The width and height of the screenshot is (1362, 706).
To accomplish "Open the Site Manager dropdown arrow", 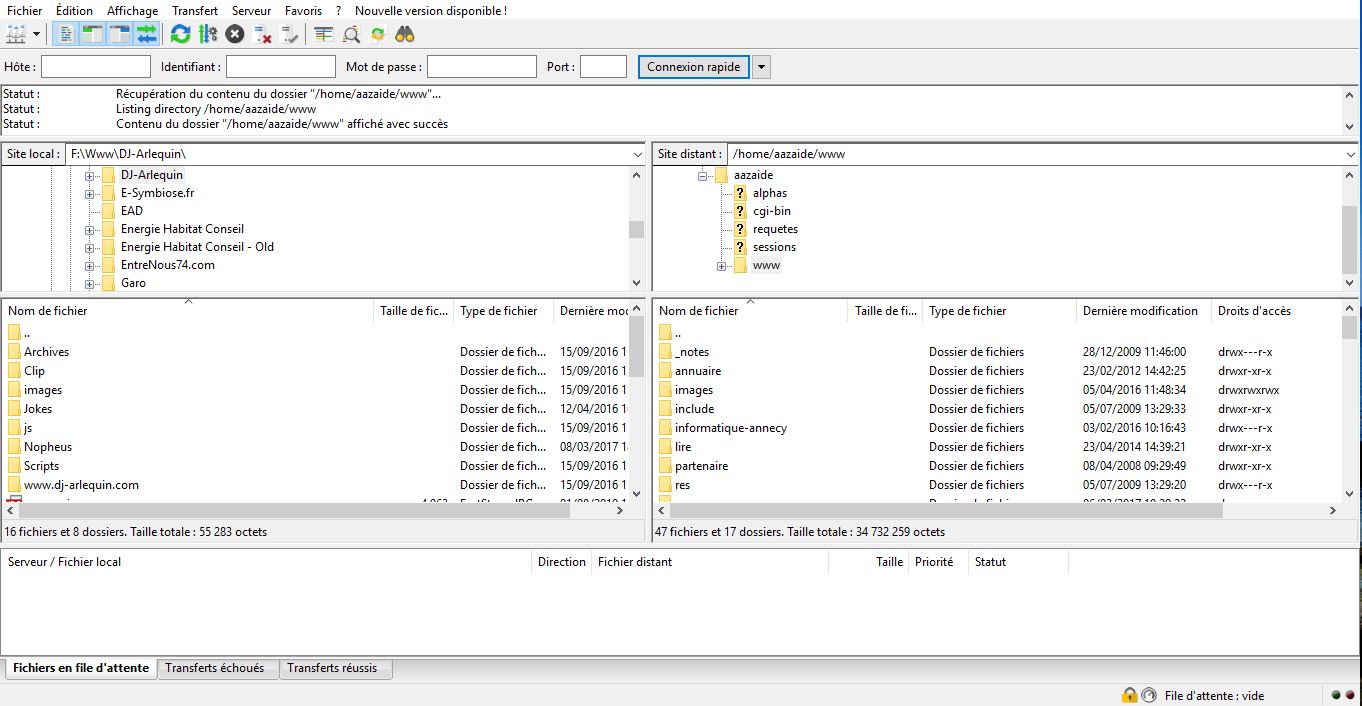I will [x=37, y=34].
